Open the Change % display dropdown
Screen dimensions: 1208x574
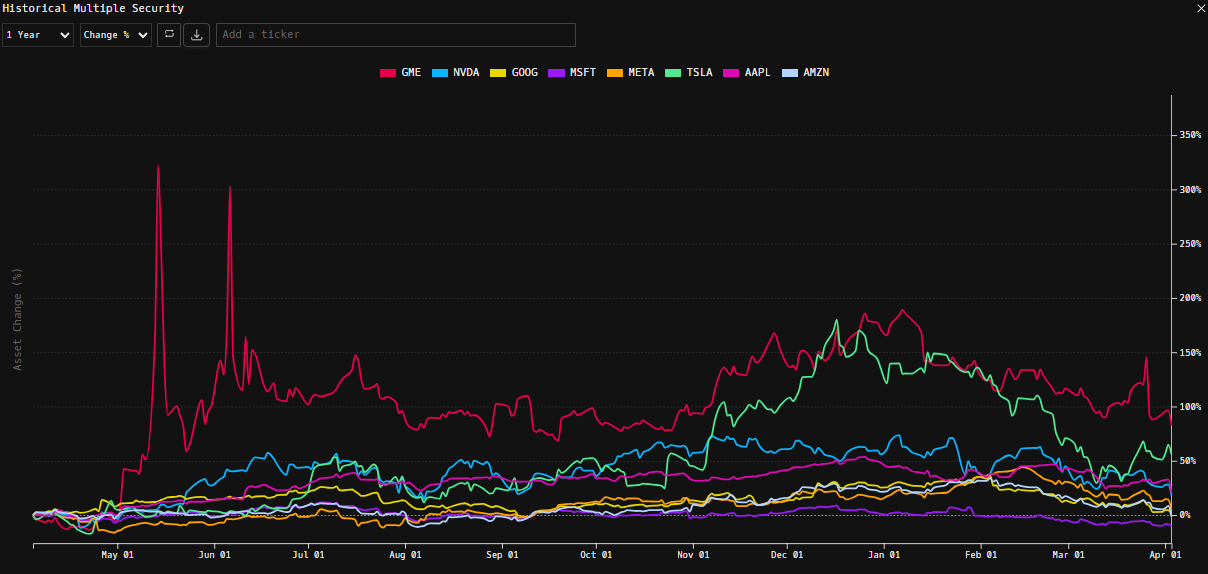(116, 35)
